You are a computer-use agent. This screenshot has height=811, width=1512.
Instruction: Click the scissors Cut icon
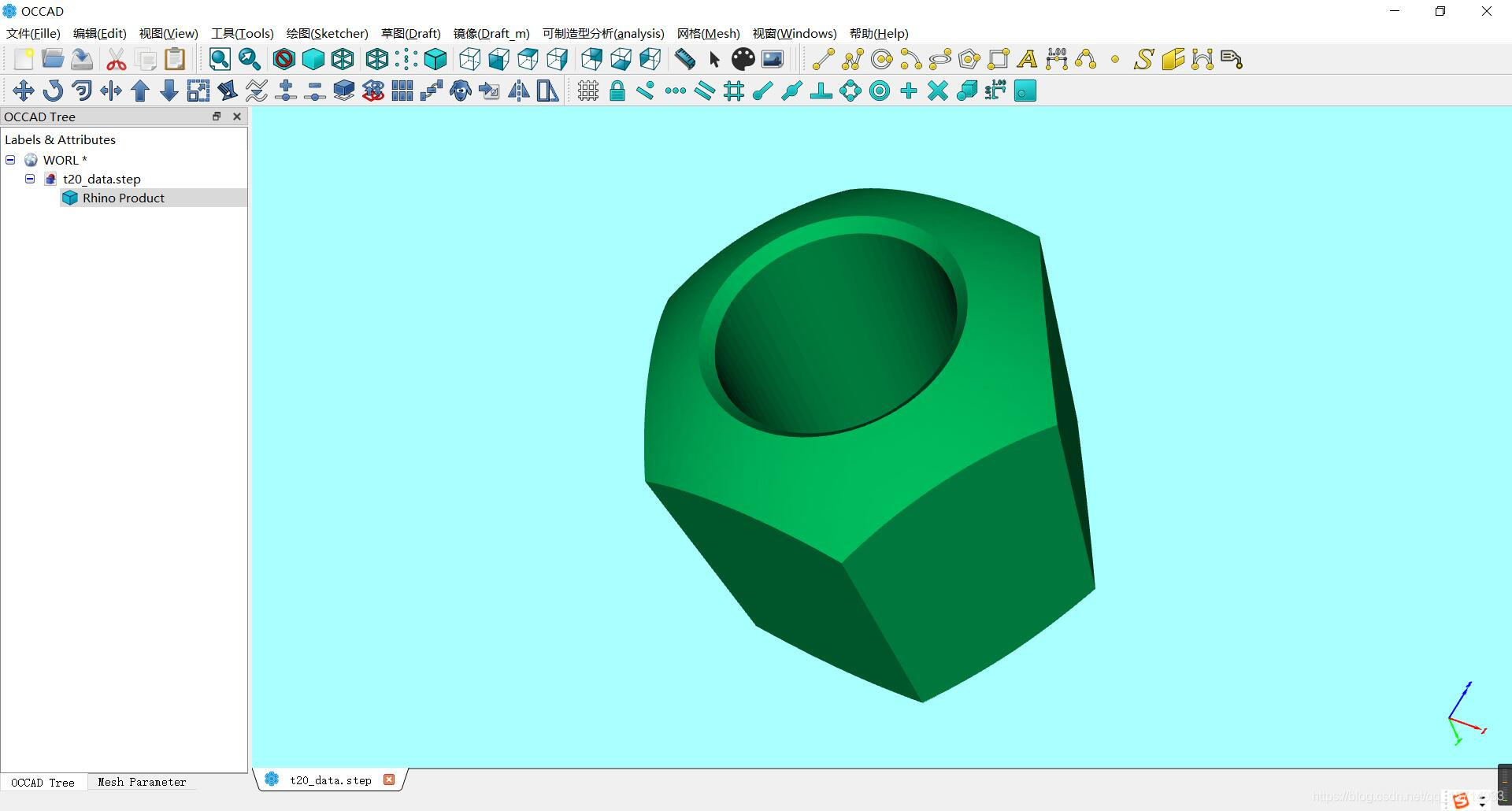click(x=117, y=60)
